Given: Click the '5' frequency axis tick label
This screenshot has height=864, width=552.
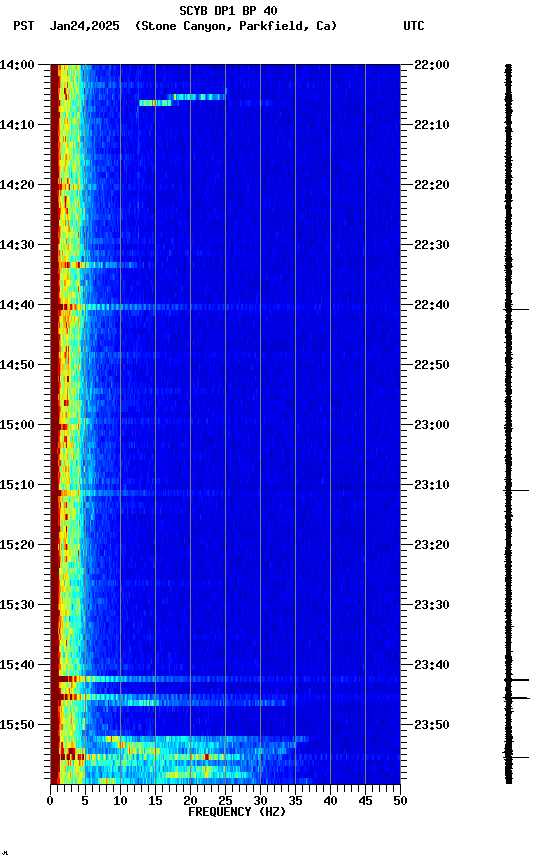Looking at the screenshot, I should pyautogui.click(x=85, y=801).
